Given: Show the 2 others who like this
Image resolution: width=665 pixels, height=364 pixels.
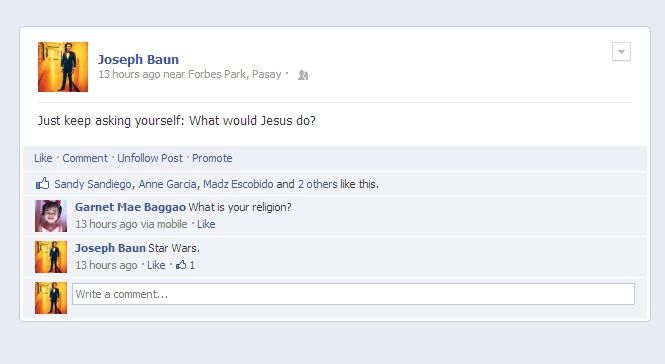Looking at the screenshot, I should click(x=318, y=184).
